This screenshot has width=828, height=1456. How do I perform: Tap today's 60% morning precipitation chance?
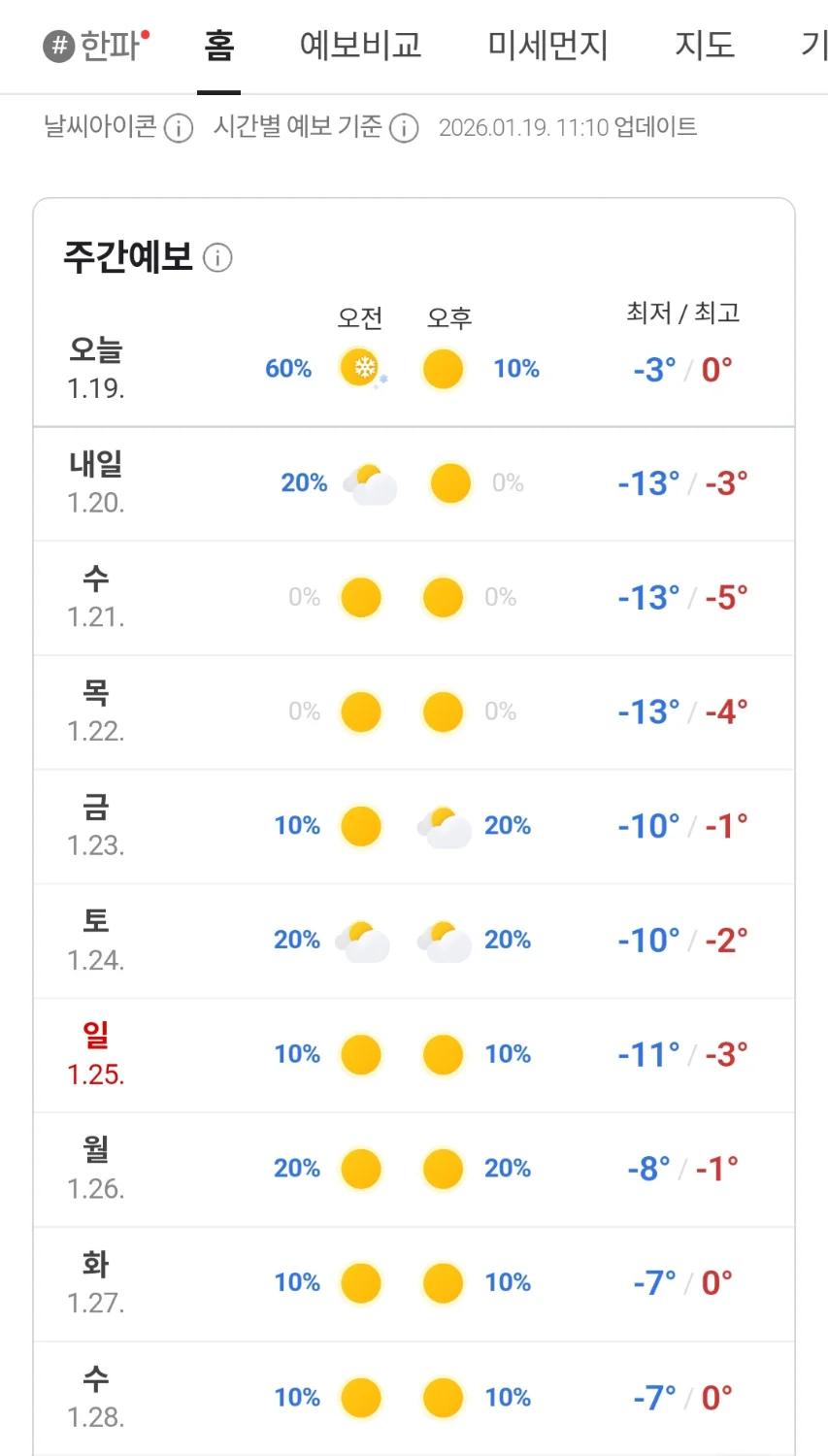pos(288,369)
